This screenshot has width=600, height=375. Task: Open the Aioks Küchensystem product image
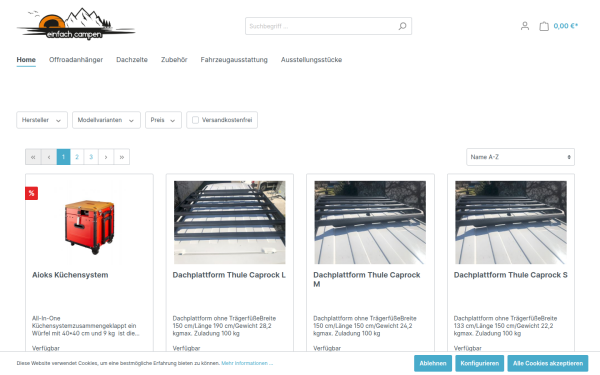89,222
